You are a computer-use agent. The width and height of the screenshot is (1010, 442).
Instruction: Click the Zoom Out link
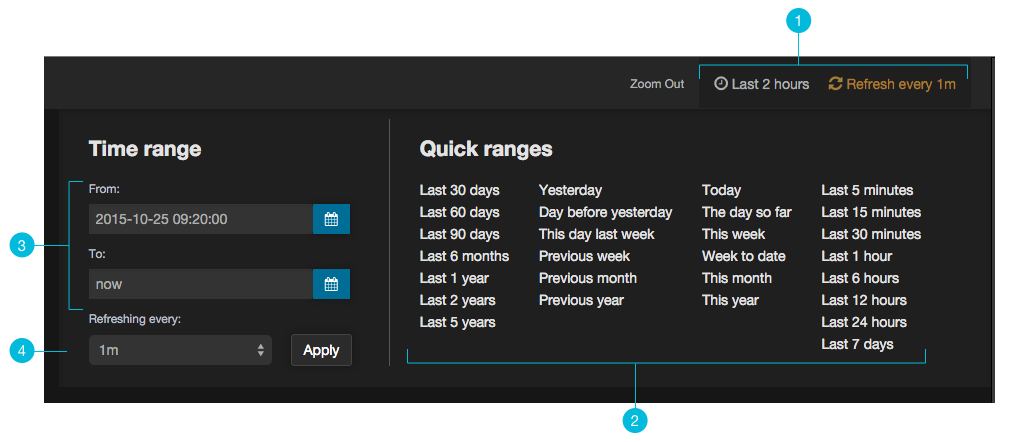(x=657, y=84)
